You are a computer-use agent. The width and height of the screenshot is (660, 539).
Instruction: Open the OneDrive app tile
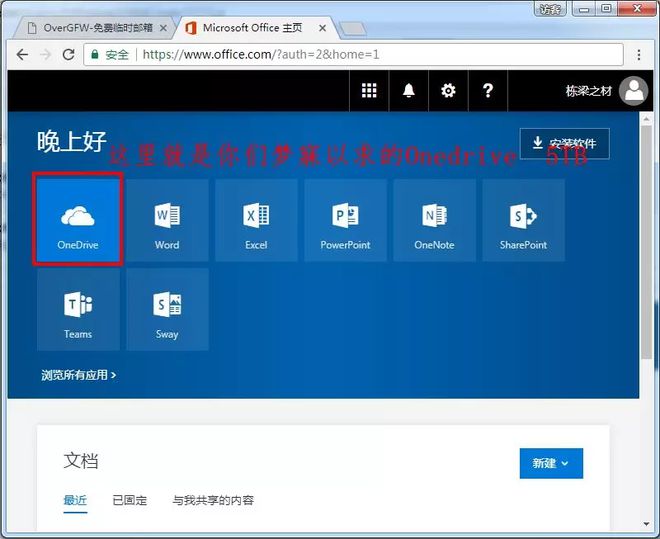(78, 219)
